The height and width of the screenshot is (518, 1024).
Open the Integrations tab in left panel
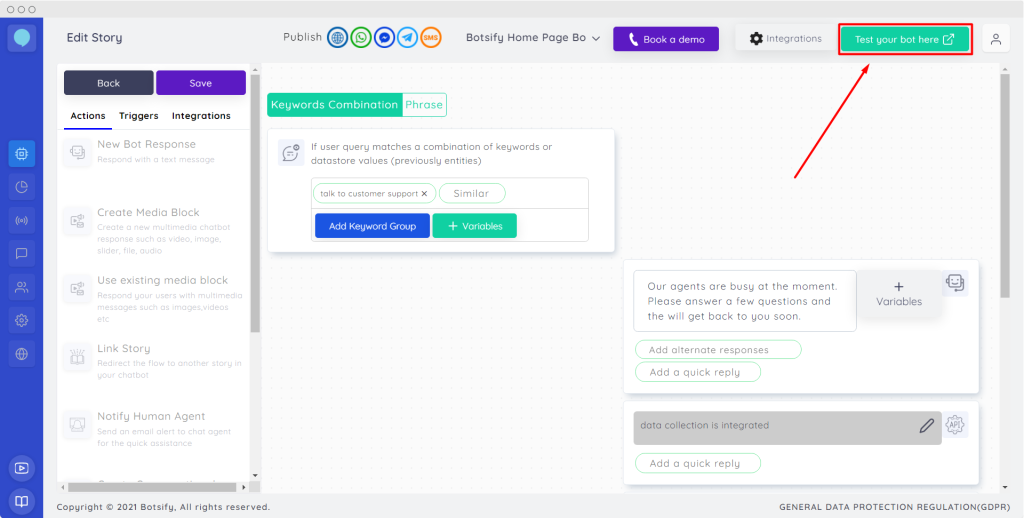click(x=201, y=116)
